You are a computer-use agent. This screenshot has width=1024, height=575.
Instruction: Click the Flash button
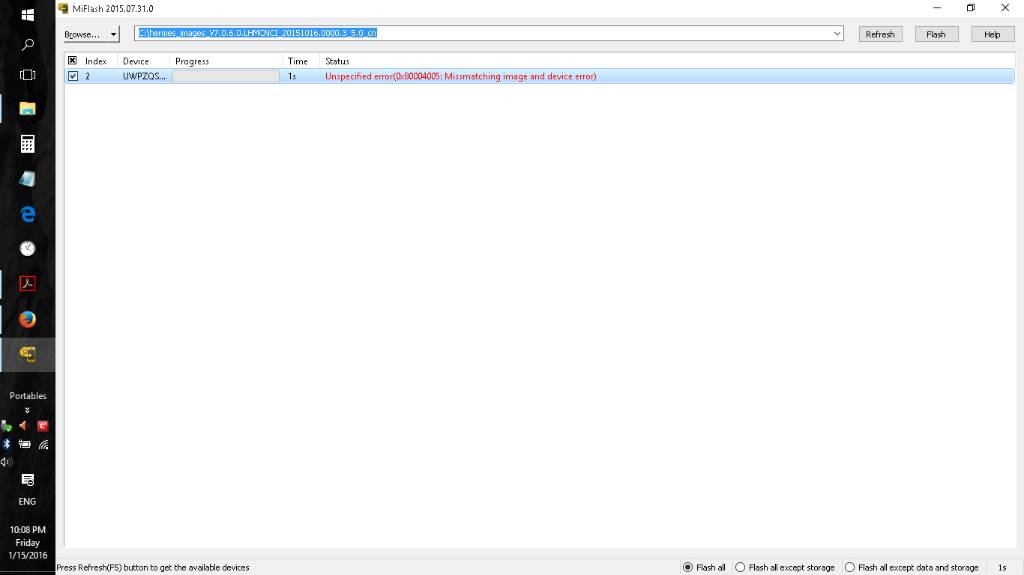pos(936,34)
